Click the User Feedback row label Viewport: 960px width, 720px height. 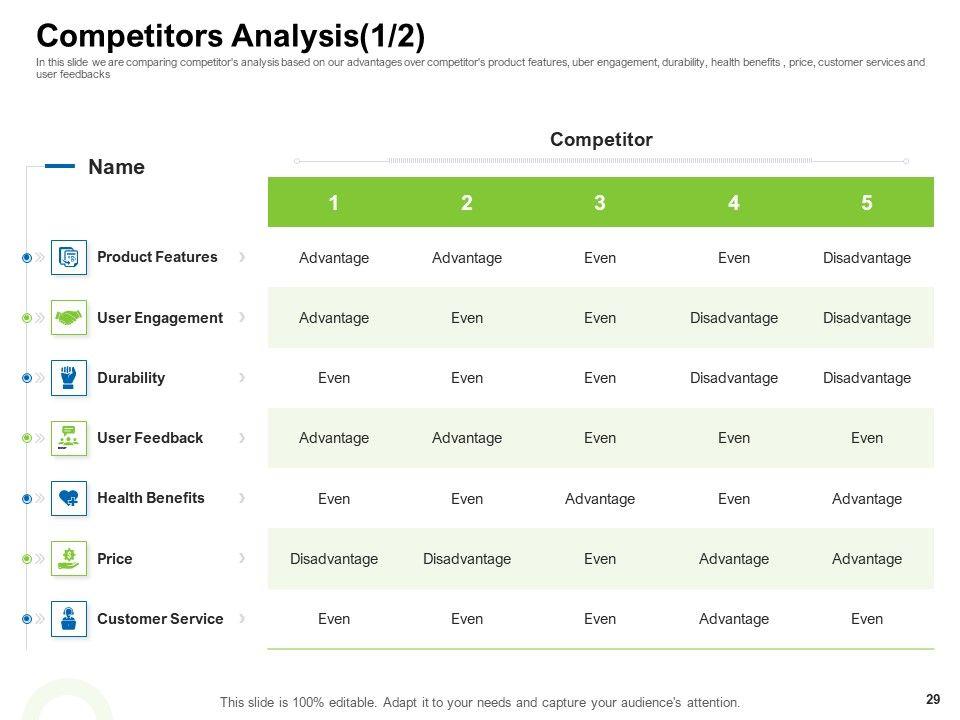[x=150, y=438]
